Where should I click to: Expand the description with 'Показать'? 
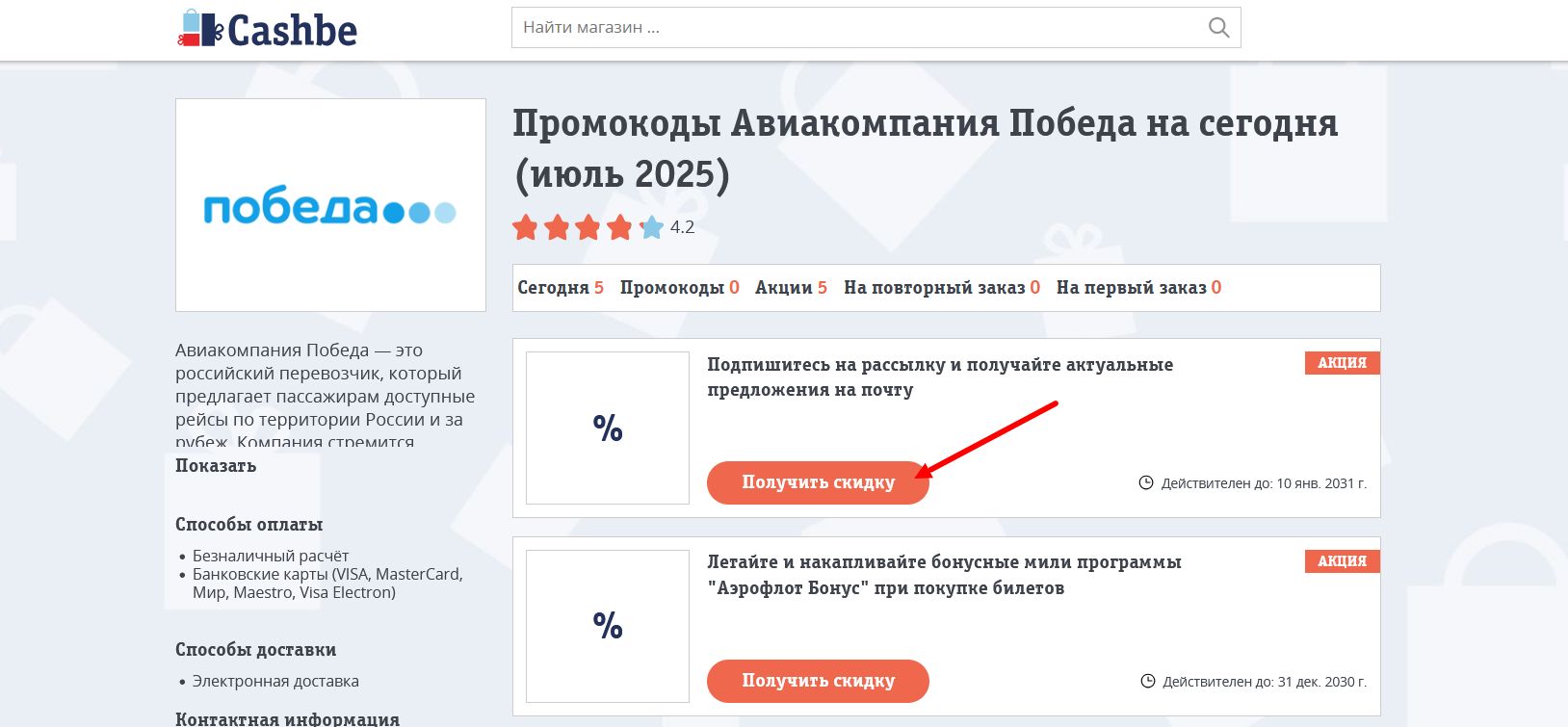pos(216,466)
